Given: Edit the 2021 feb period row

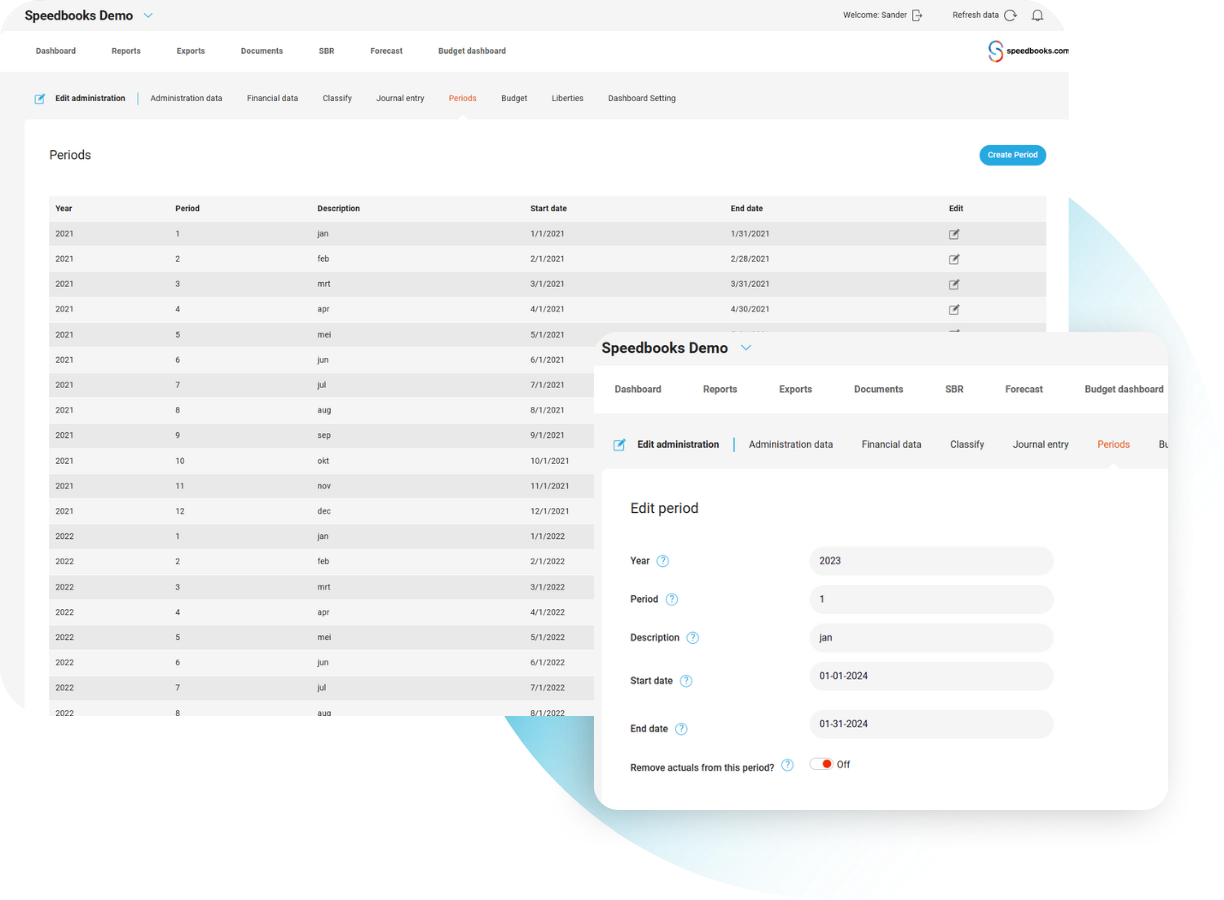Looking at the screenshot, I should click(954, 259).
